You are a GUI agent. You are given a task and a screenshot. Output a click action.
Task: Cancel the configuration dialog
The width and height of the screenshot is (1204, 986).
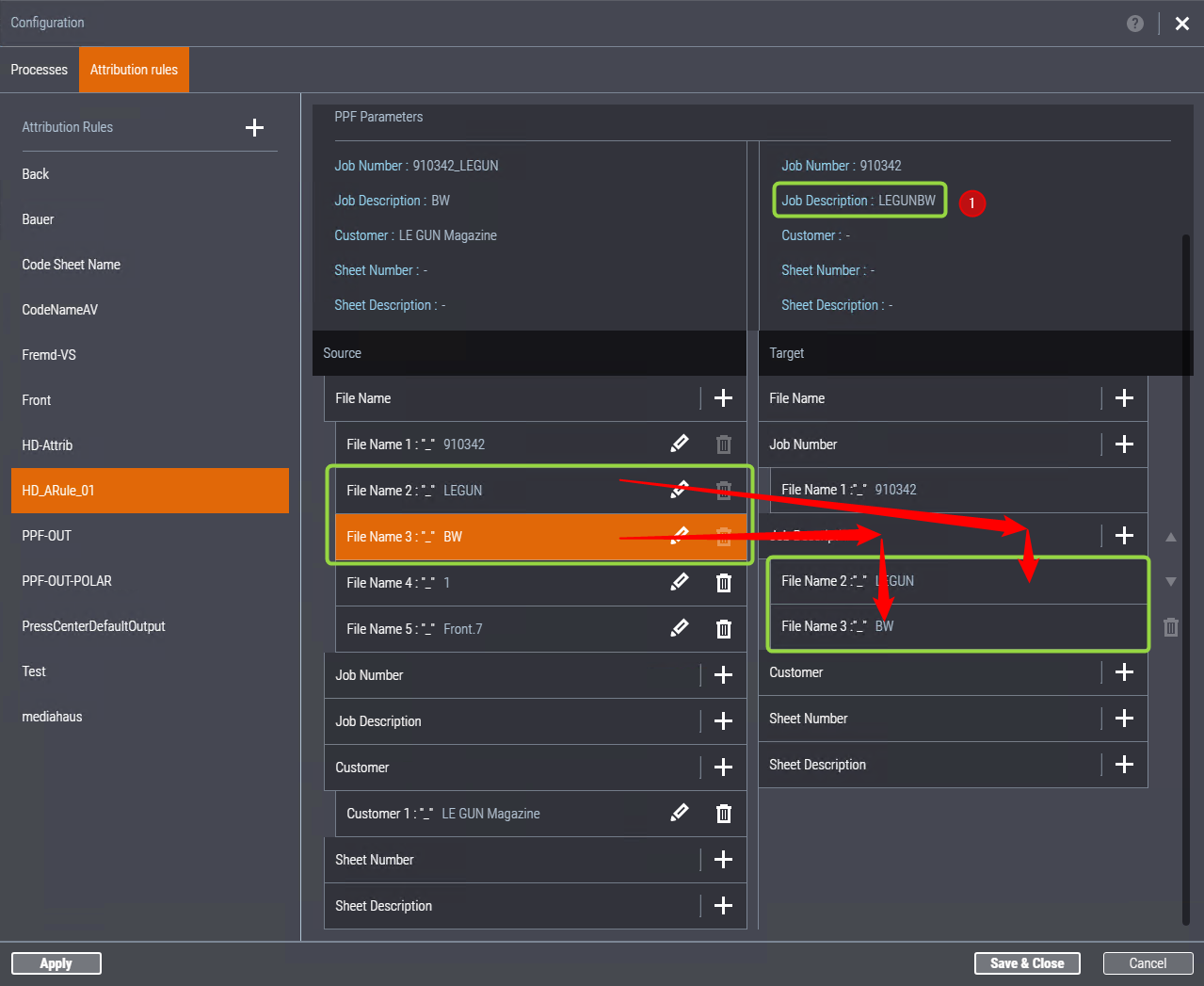coord(1148,963)
